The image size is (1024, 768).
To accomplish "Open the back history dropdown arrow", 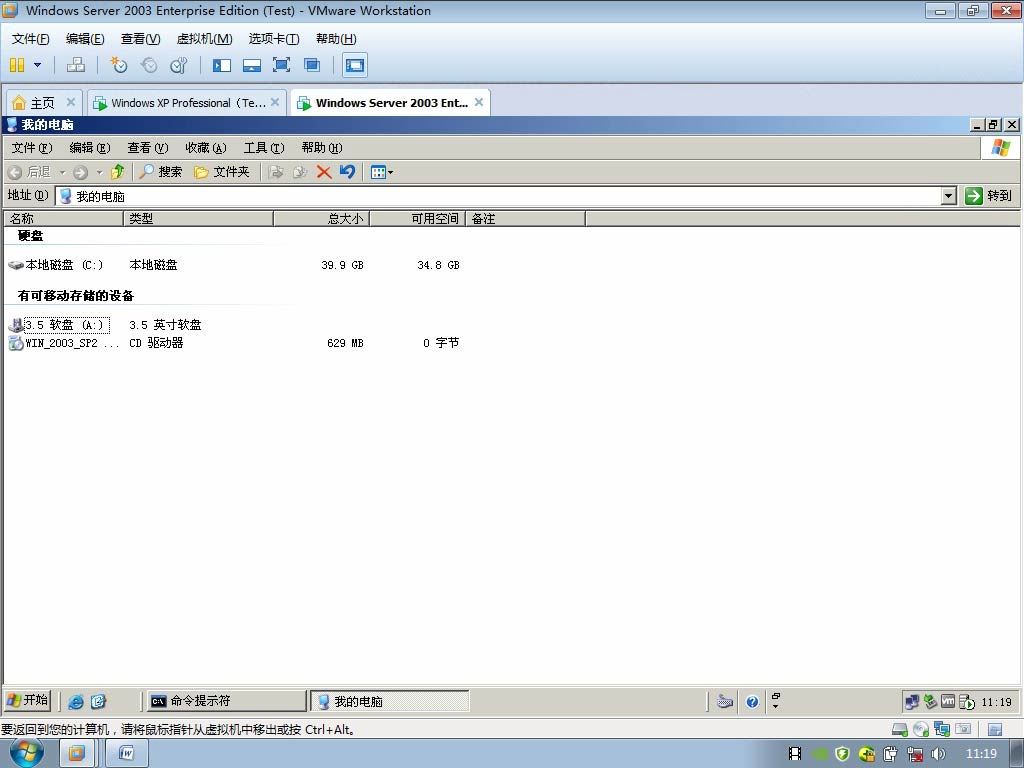I will [x=63, y=172].
